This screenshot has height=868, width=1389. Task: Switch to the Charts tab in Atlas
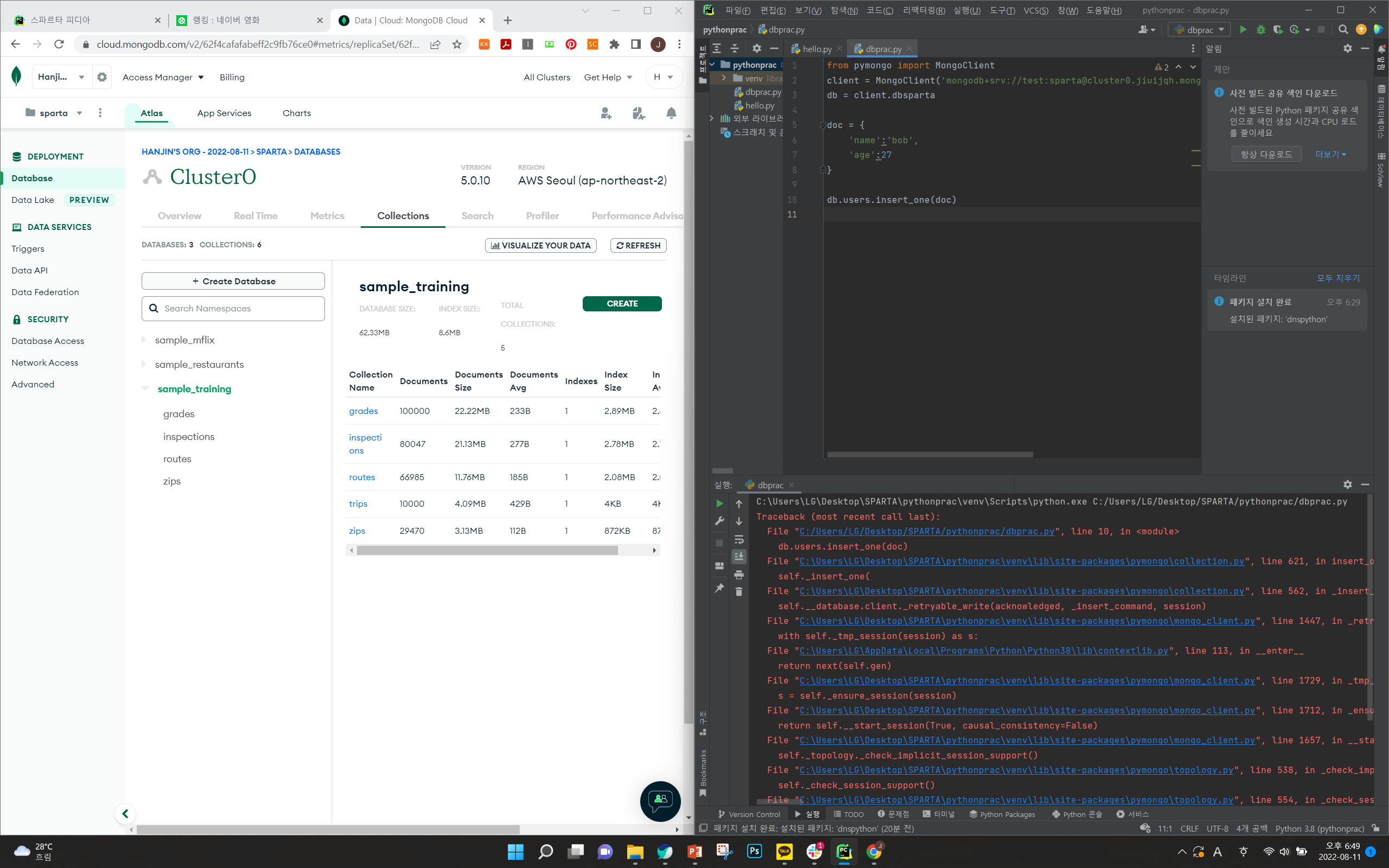point(297,113)
